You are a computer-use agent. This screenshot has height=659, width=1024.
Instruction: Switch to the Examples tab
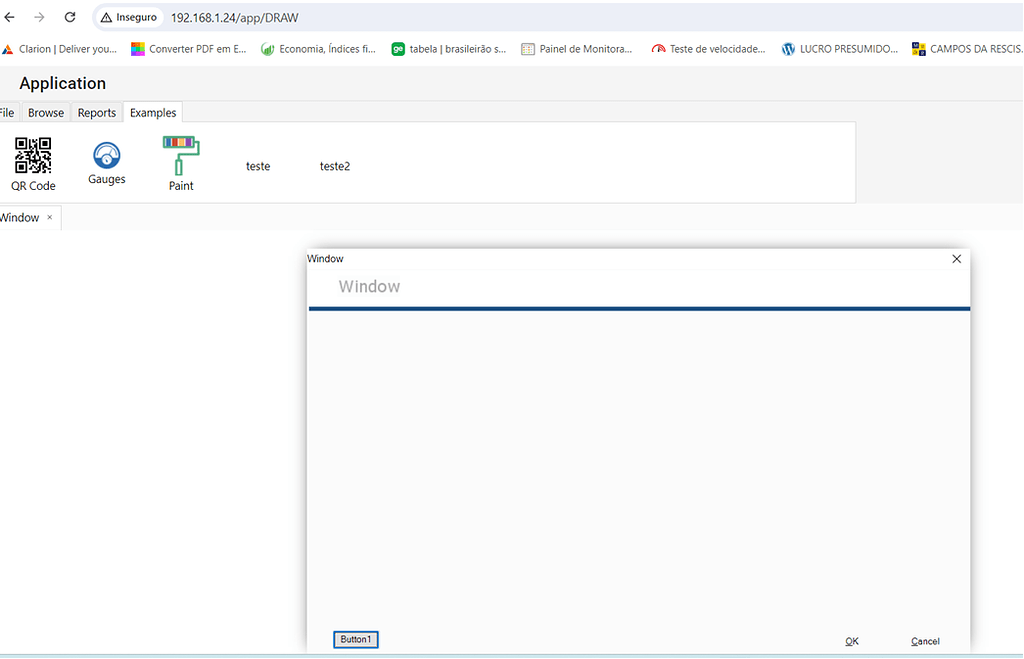pos(152,112)
